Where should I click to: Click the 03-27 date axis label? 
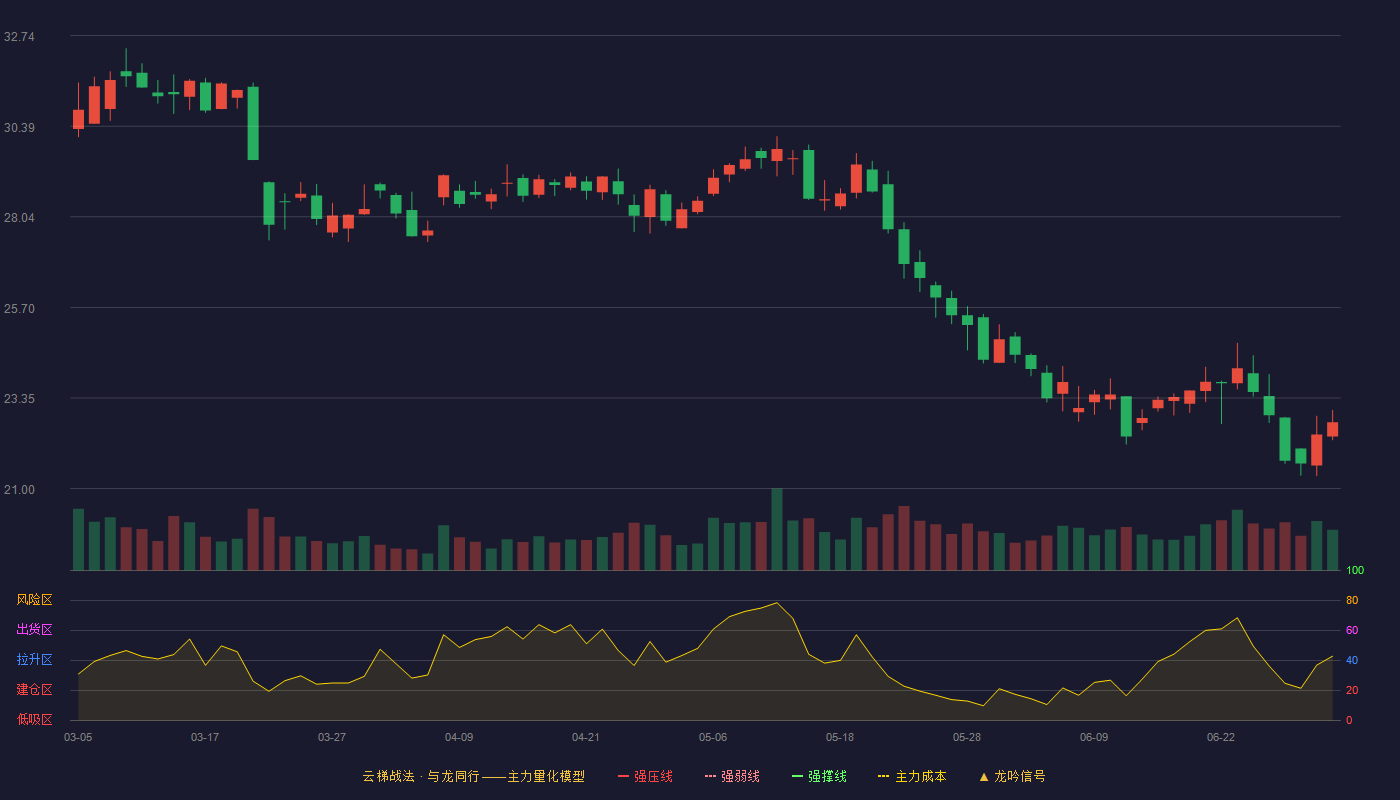332,737
